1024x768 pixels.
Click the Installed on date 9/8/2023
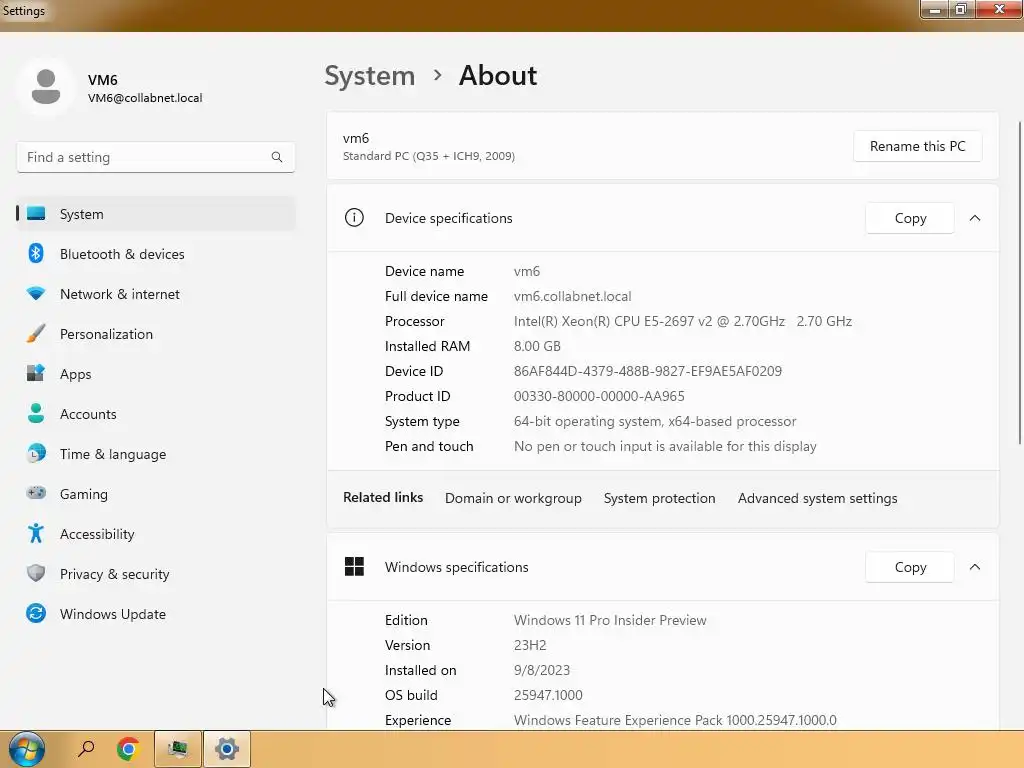click(541, 670)
